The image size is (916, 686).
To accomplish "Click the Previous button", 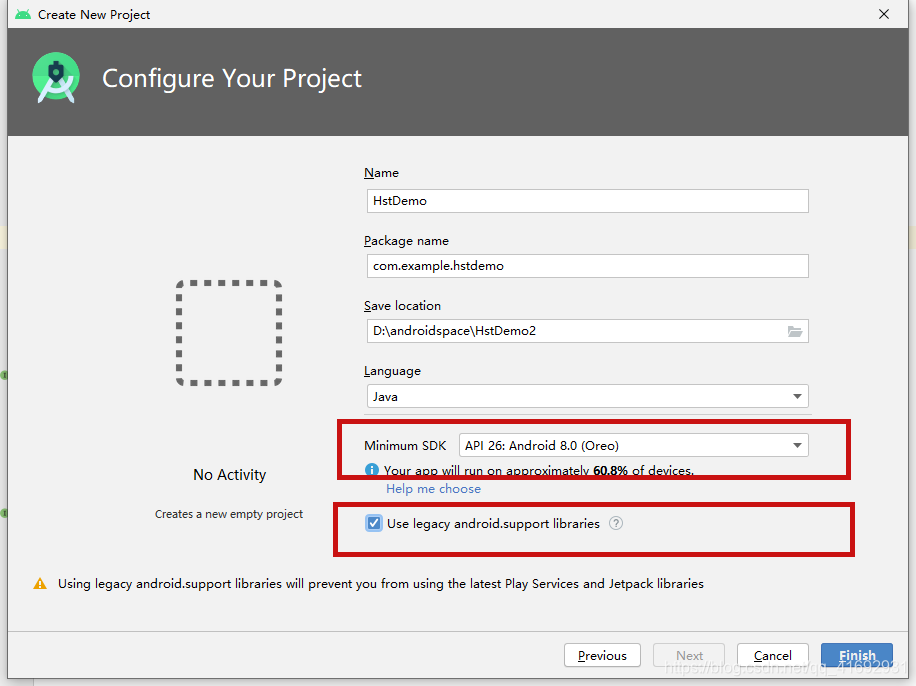I will click(602, 656).
